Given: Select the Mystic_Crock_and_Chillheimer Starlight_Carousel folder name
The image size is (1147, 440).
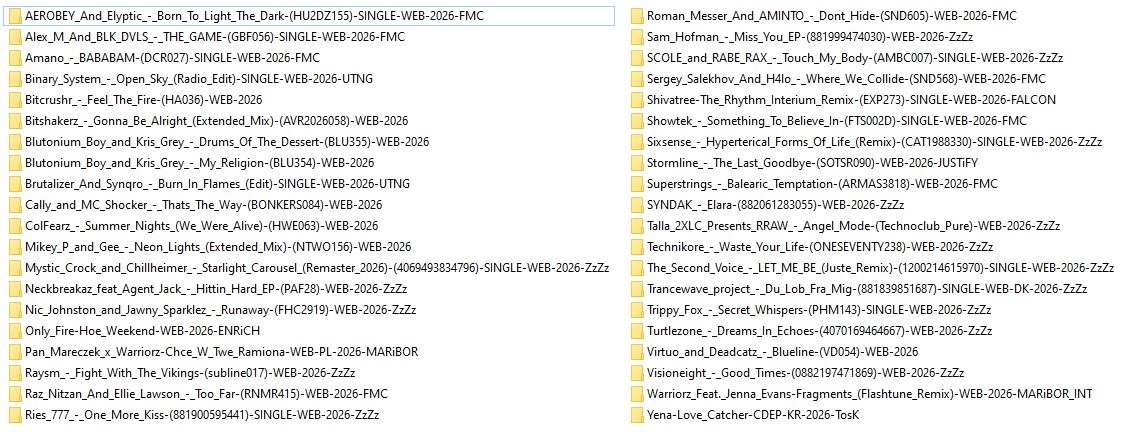Looking at the screenshot, I should click(317, 268).
